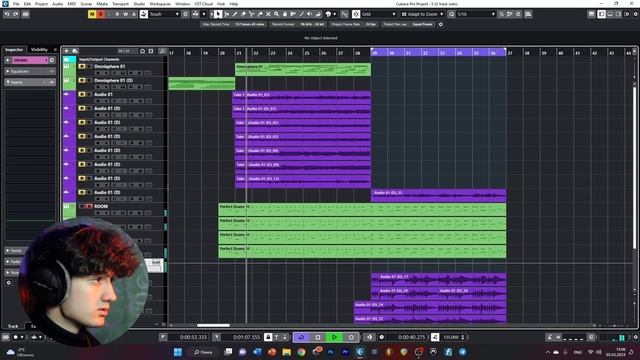The image size is (640, 360).
Task: Click the Iterative Quantize icon
Action: 502,14
